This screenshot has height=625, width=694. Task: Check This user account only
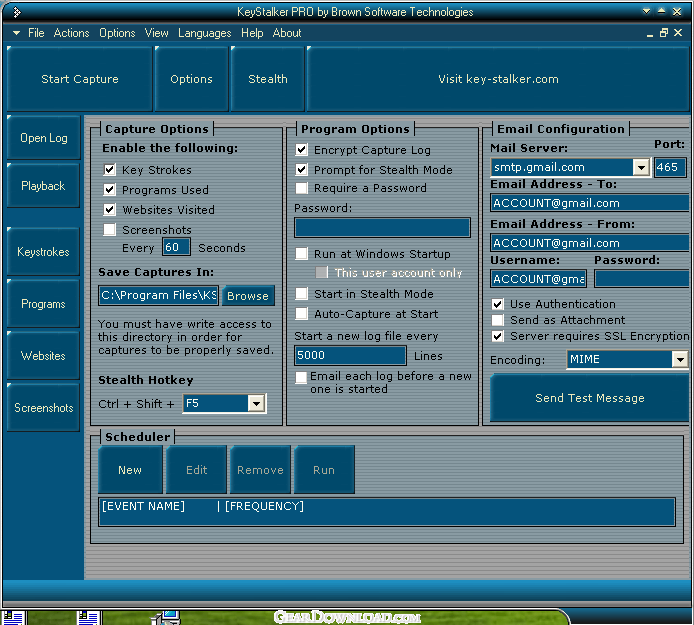[x=322, y=272]
